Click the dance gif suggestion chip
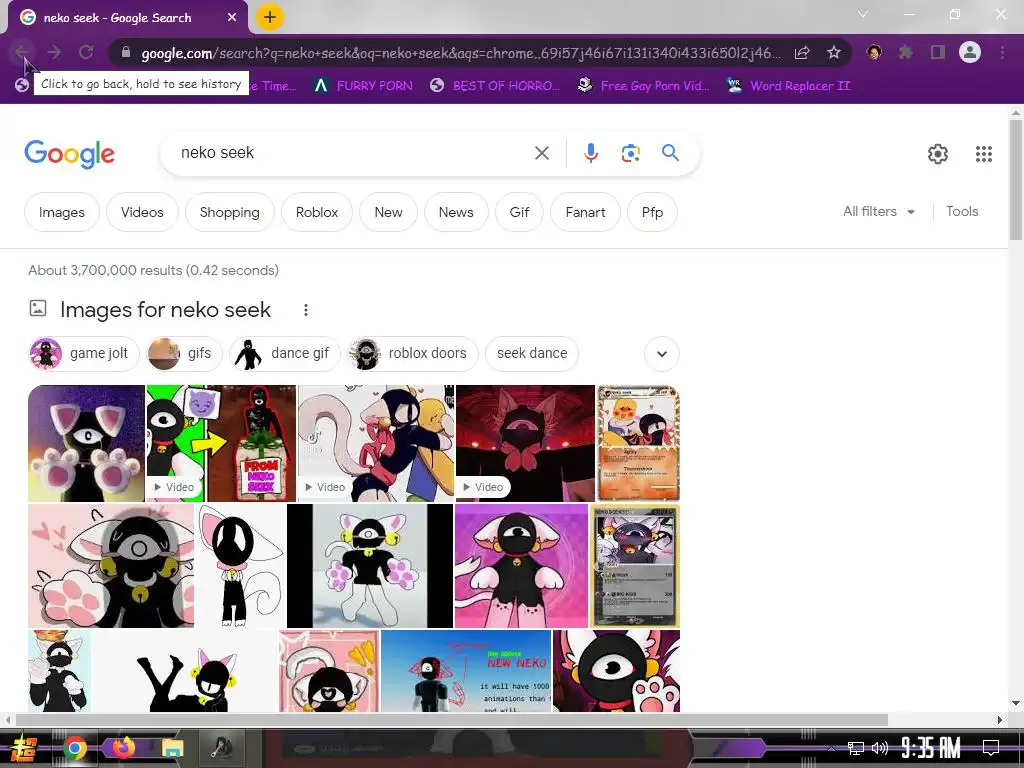The height and width of the screenshot is (768, 1024). coord(284,353)
